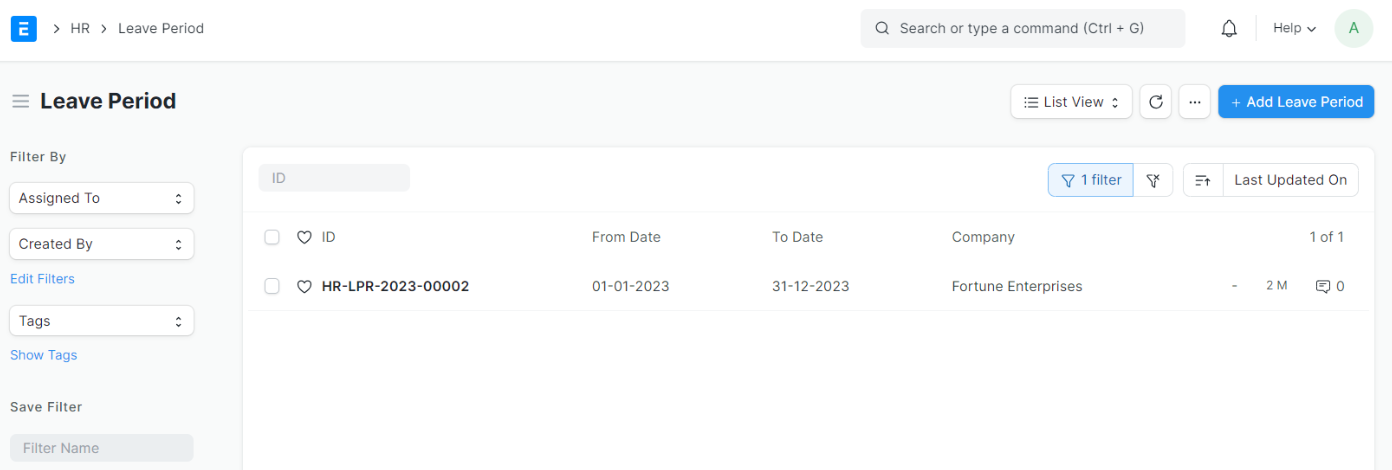The width and height of the screenshot is (1392, 470).
Task: Open the notifications bell
Action: 1229,29
